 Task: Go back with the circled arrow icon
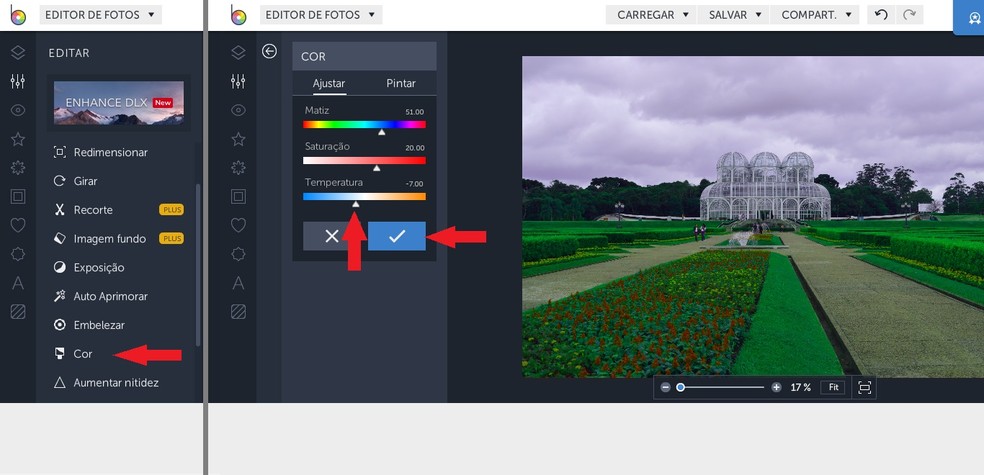[x=269, y=51]
